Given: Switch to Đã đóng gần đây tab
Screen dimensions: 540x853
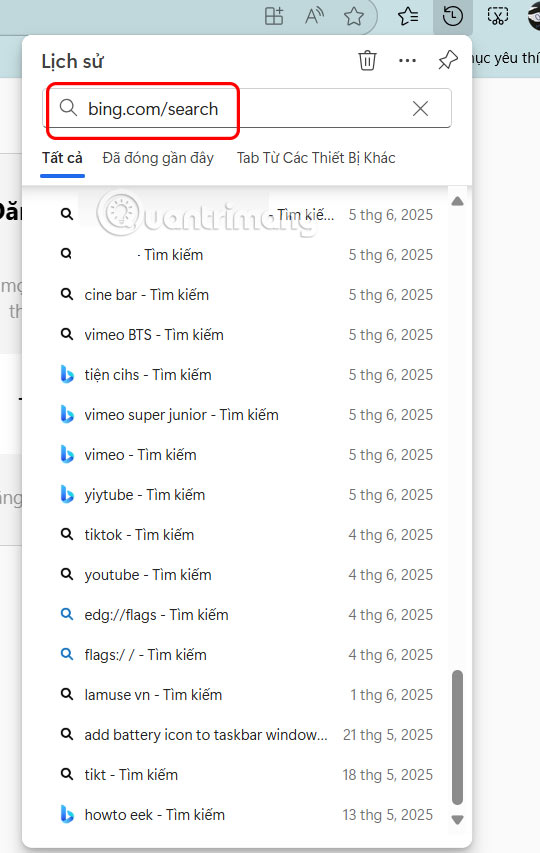Looking at the screenshot, I should tap(158, 158).
